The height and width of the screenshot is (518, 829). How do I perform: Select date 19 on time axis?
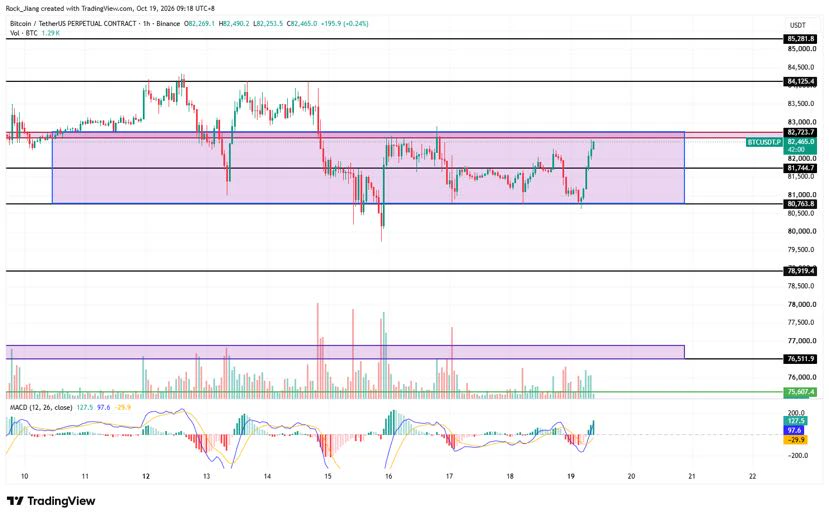click(x=570, y=476)
